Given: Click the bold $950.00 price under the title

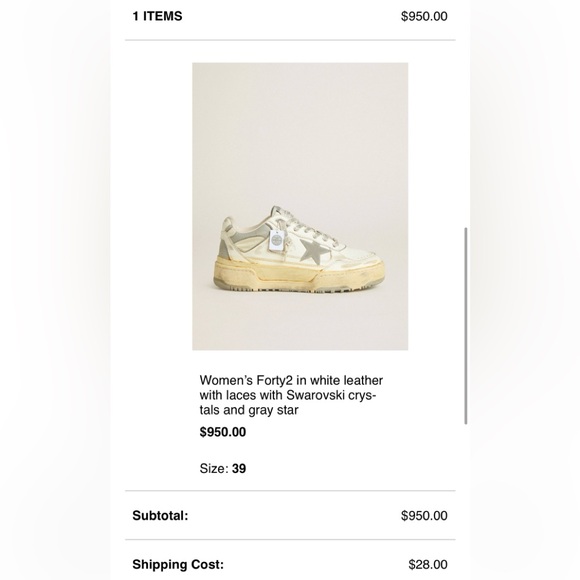Looking at the screenshot, I should [x=223, y=432].
